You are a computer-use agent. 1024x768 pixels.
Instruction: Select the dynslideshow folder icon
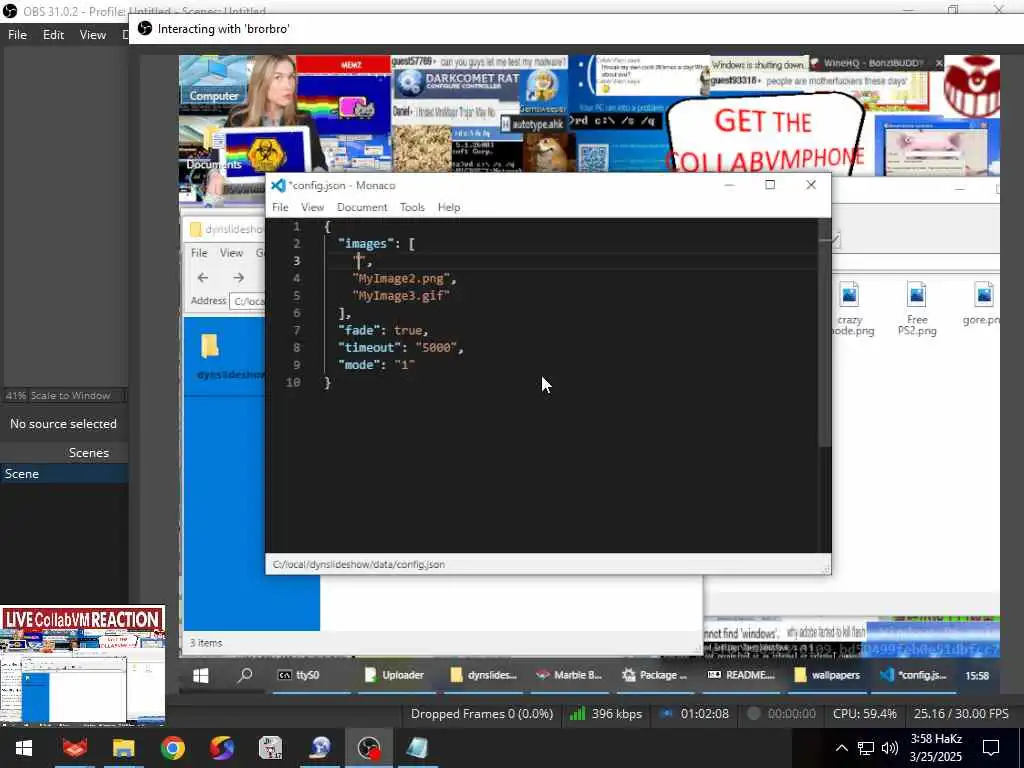point(210,347)
